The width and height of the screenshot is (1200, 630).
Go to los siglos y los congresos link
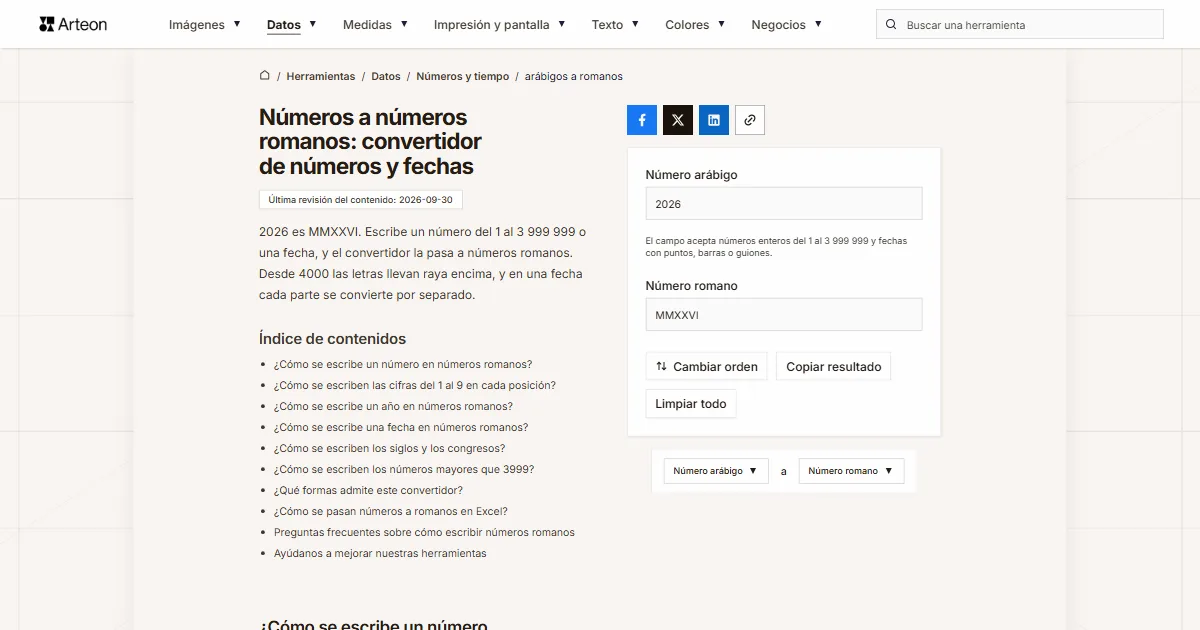pyautogui.click(x=390, y=449)
